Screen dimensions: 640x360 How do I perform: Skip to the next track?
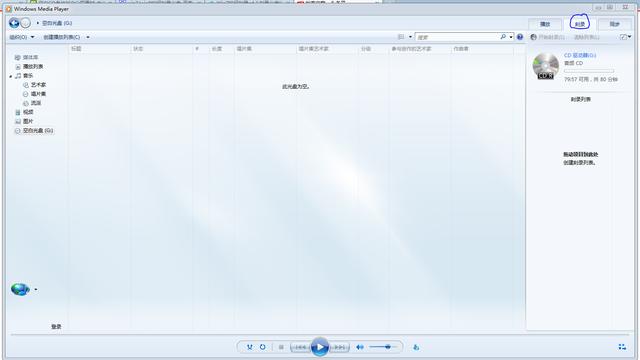[339, 347]
